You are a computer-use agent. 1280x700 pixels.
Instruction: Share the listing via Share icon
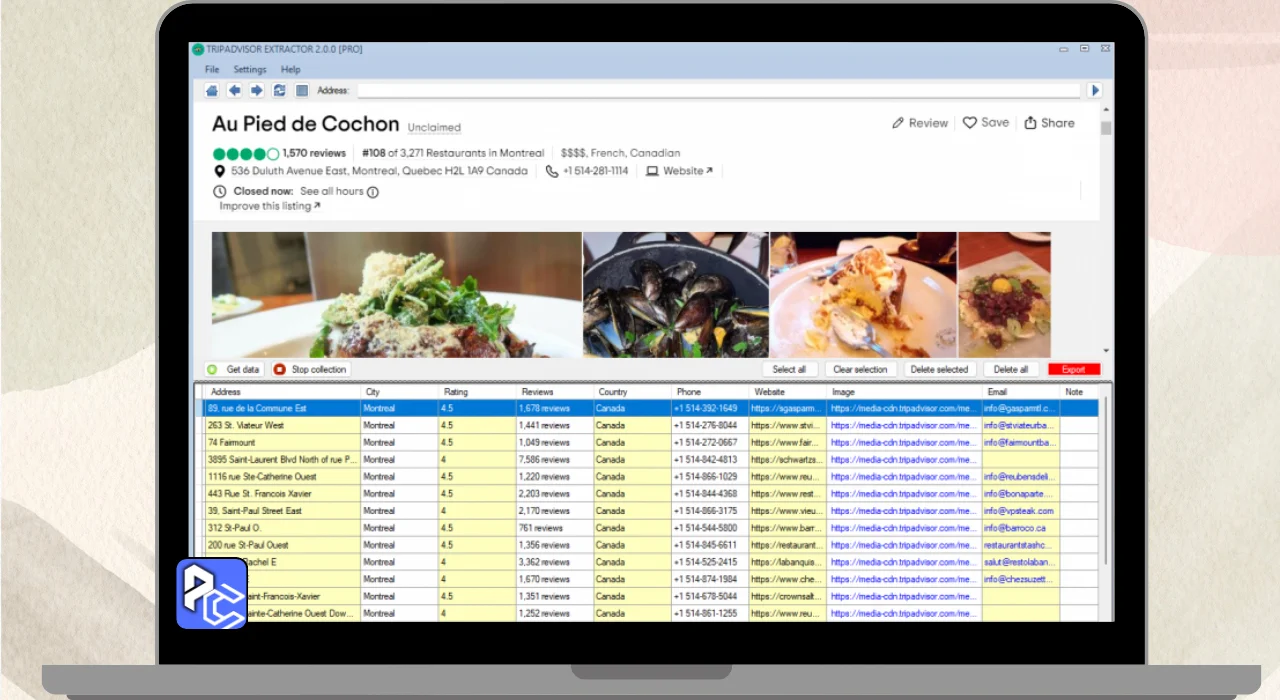pos(1049,123)
